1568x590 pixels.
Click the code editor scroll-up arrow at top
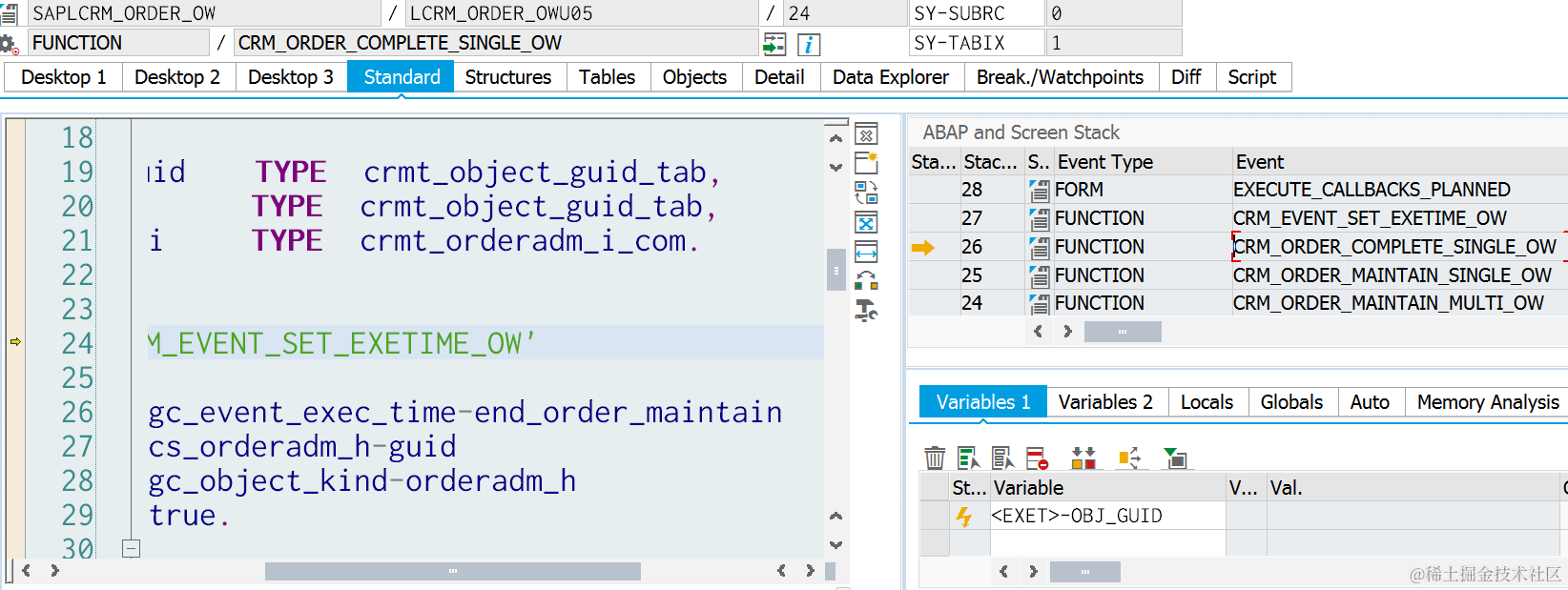tap(836, 139)
